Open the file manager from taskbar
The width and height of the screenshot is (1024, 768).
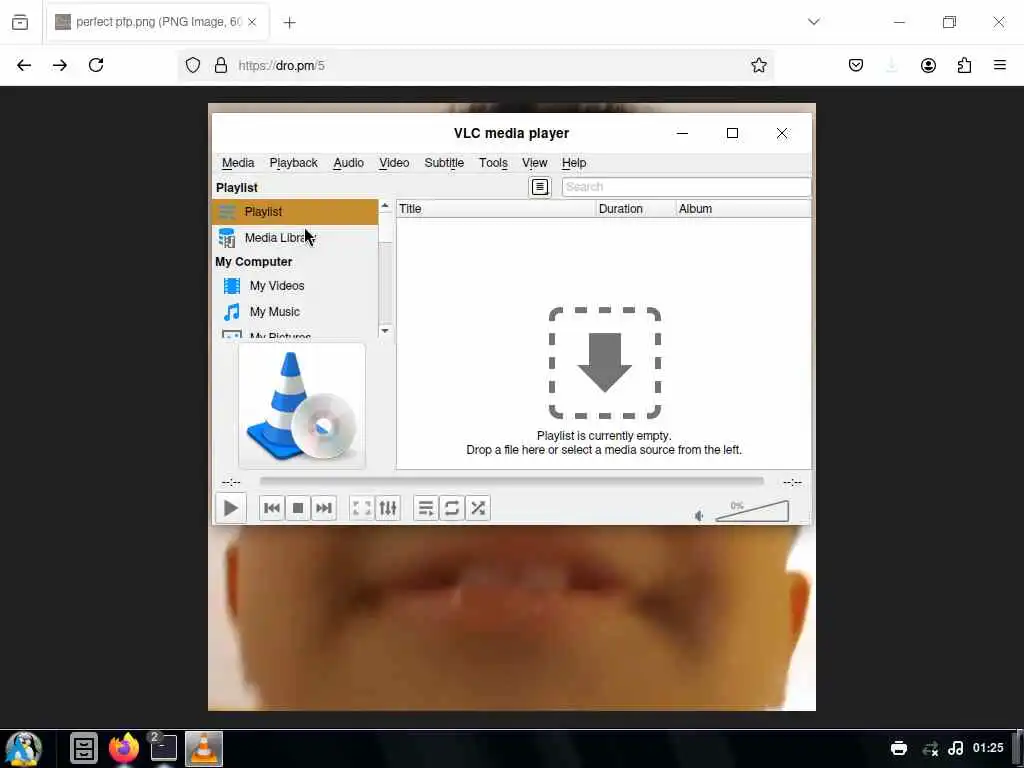click(84, 748)
